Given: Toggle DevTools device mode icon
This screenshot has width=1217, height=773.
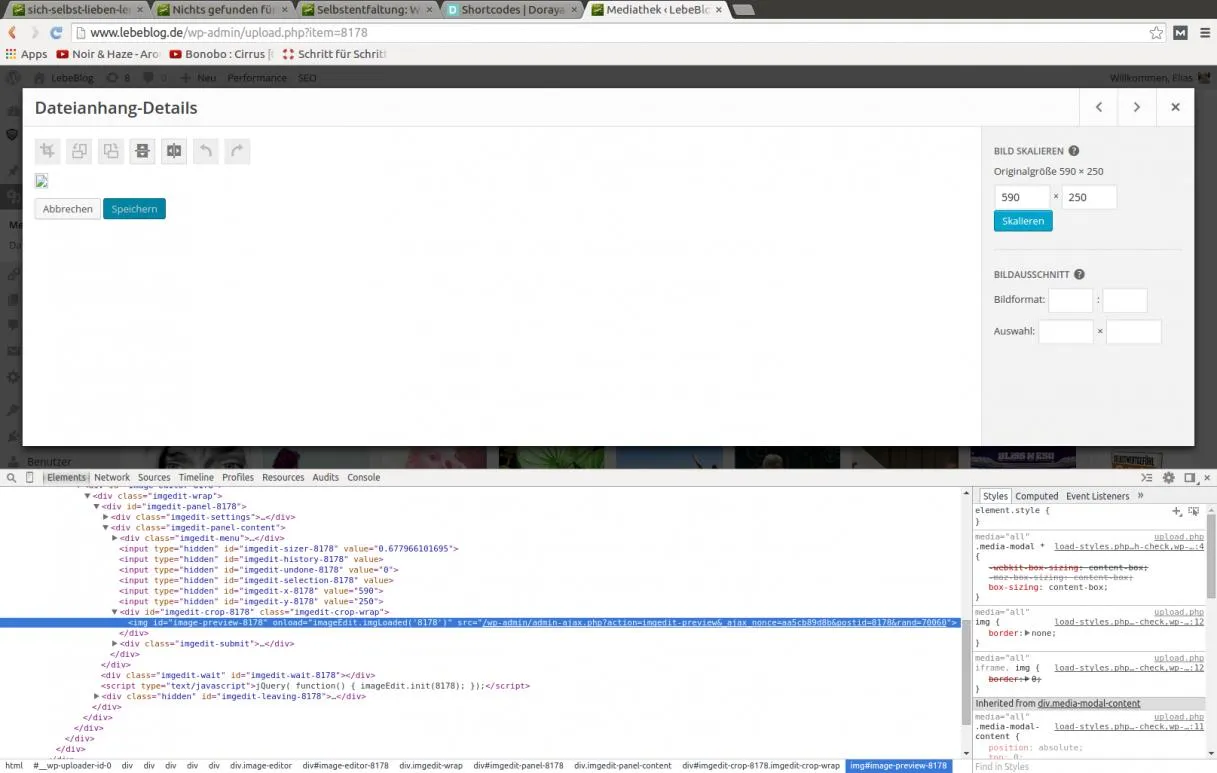Looking at the screenshot, I should (x=29, y=478).
